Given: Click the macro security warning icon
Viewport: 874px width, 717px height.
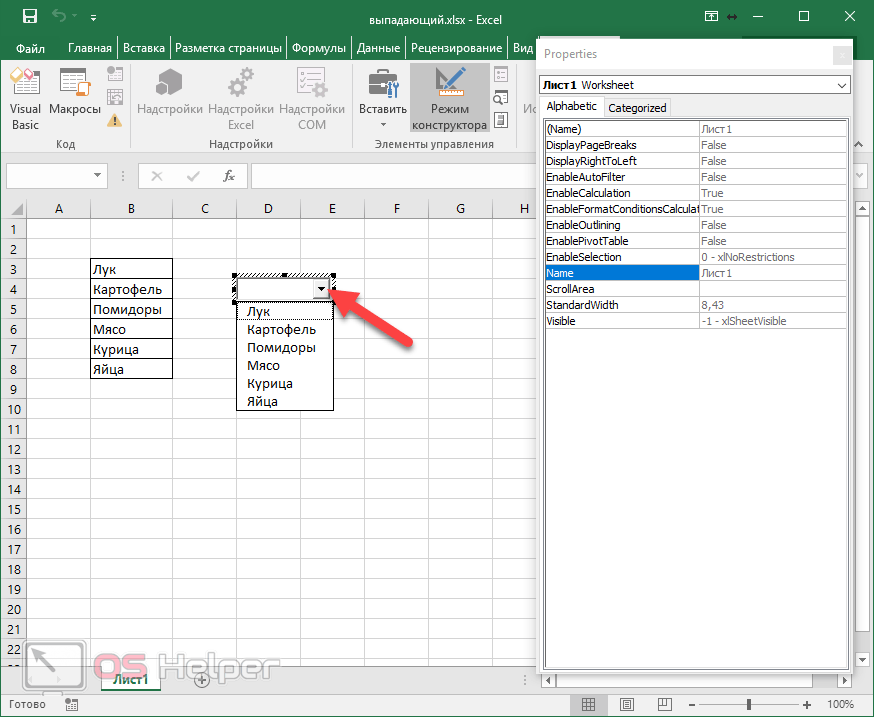Looking at the screenshot, I should (115, 121).
